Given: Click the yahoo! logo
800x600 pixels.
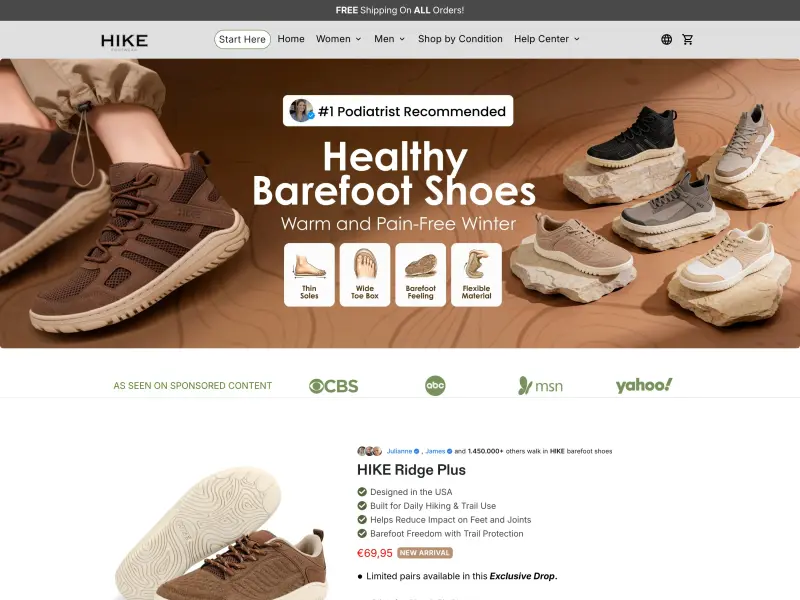Looking at the screenshot, I should click(644, 385).
